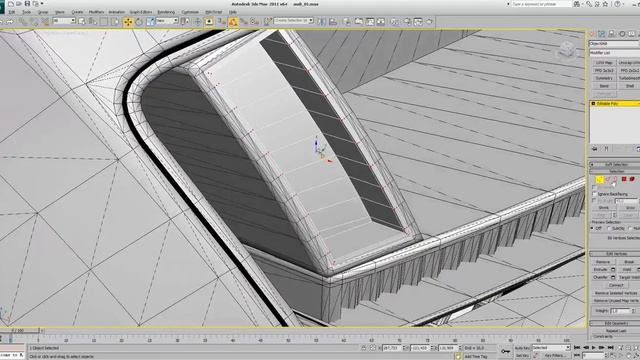Open the MAXScript menu
This screenshot has height=360, width=640.
(213, 12)
